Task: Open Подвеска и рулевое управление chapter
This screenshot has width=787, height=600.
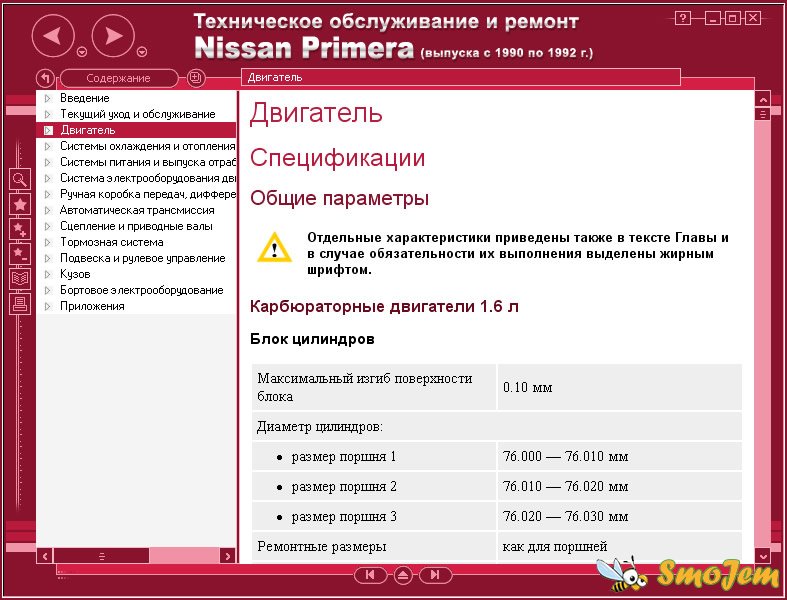Action: (x=143, y=258)
